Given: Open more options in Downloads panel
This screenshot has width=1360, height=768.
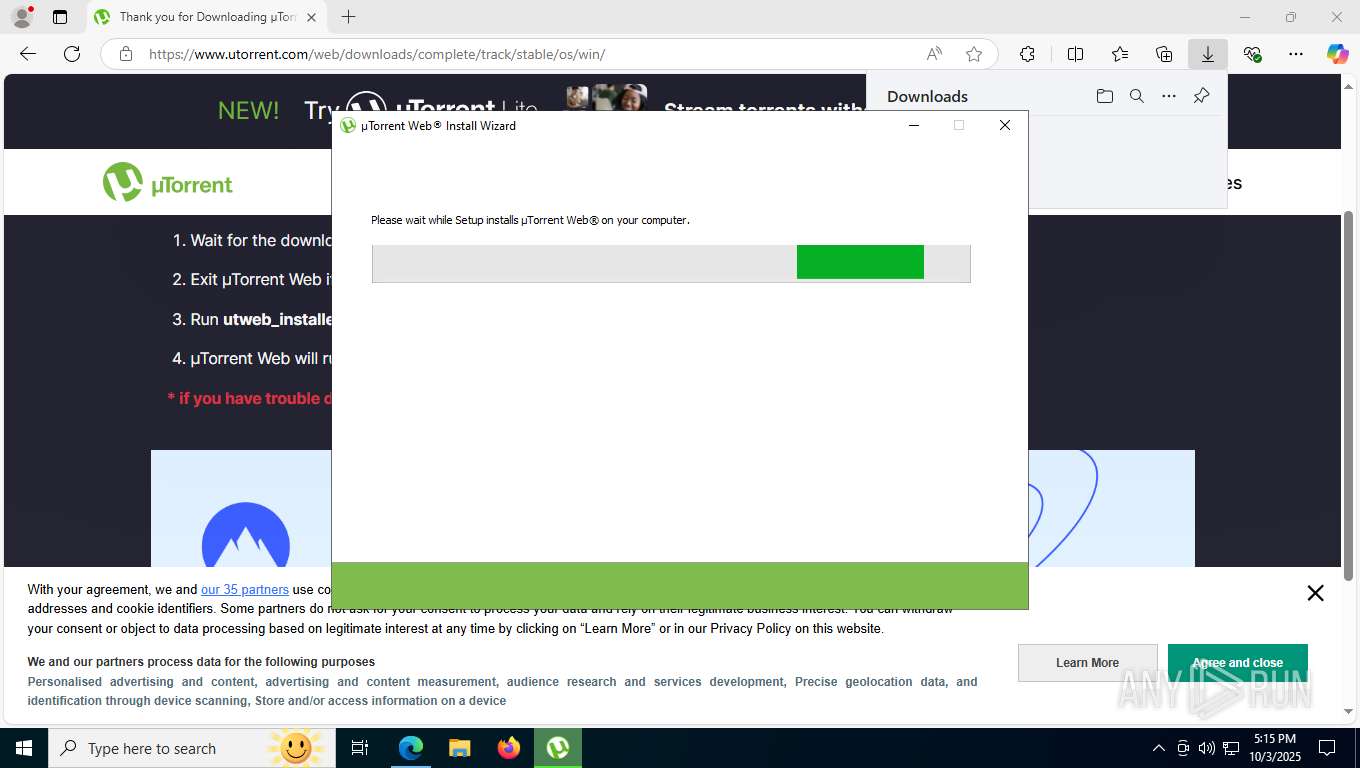Looking at the screenshot, I should [x=1168, y=96].
